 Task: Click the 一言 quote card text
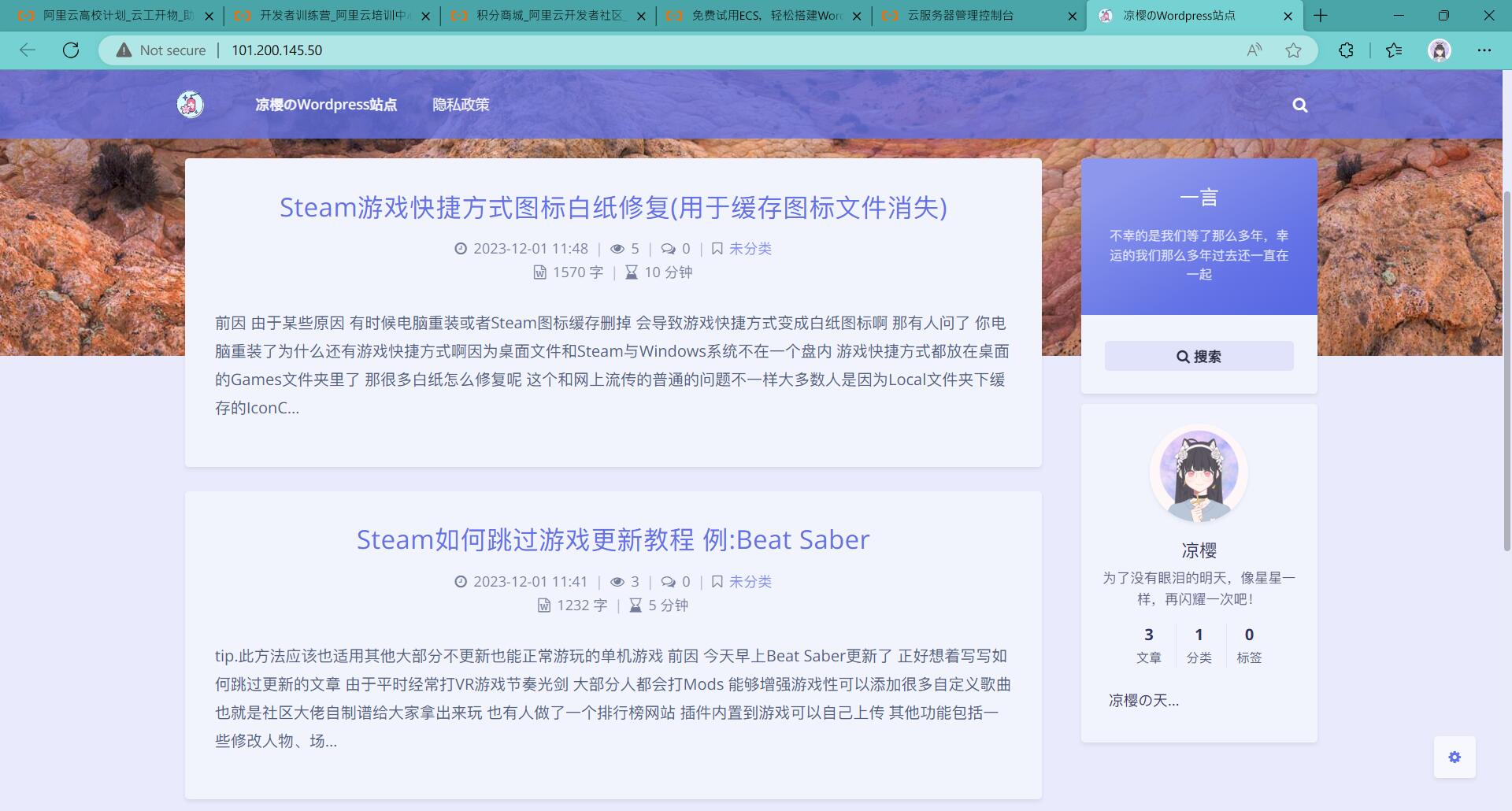(1199, 254)
